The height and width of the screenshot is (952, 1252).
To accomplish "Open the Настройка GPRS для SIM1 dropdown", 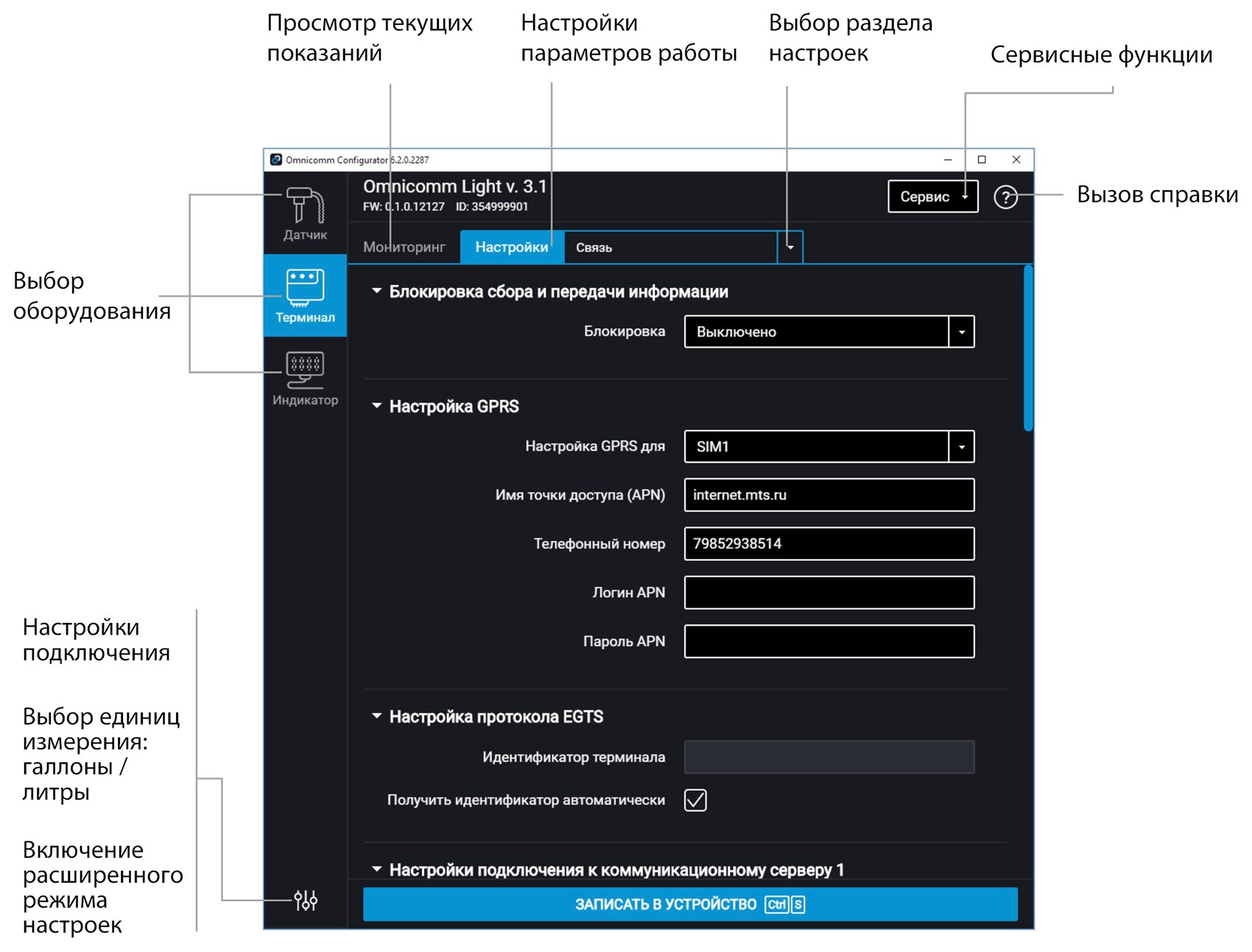I will click(x=829, y=446).
